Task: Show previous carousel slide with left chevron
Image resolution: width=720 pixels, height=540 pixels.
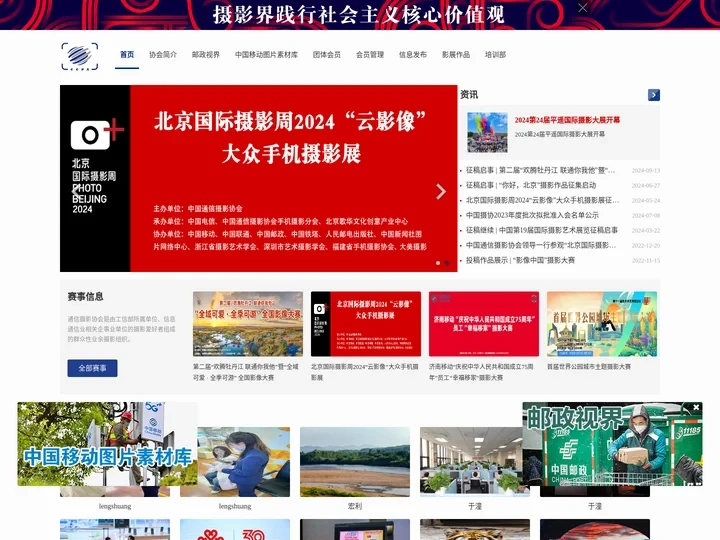Action: click(75, 191)
